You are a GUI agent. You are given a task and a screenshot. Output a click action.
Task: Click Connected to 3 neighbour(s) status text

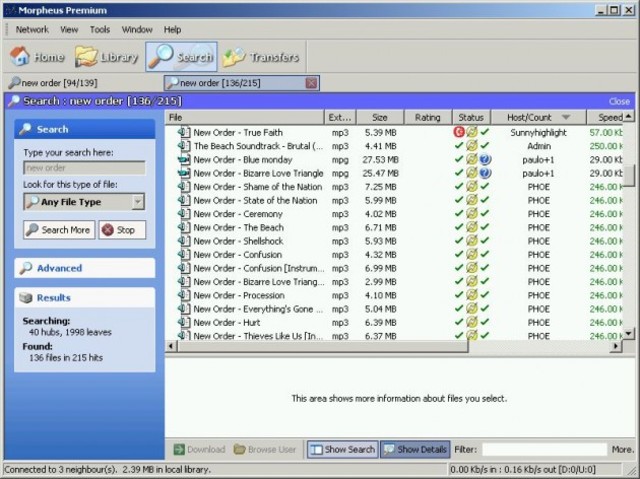60,470
